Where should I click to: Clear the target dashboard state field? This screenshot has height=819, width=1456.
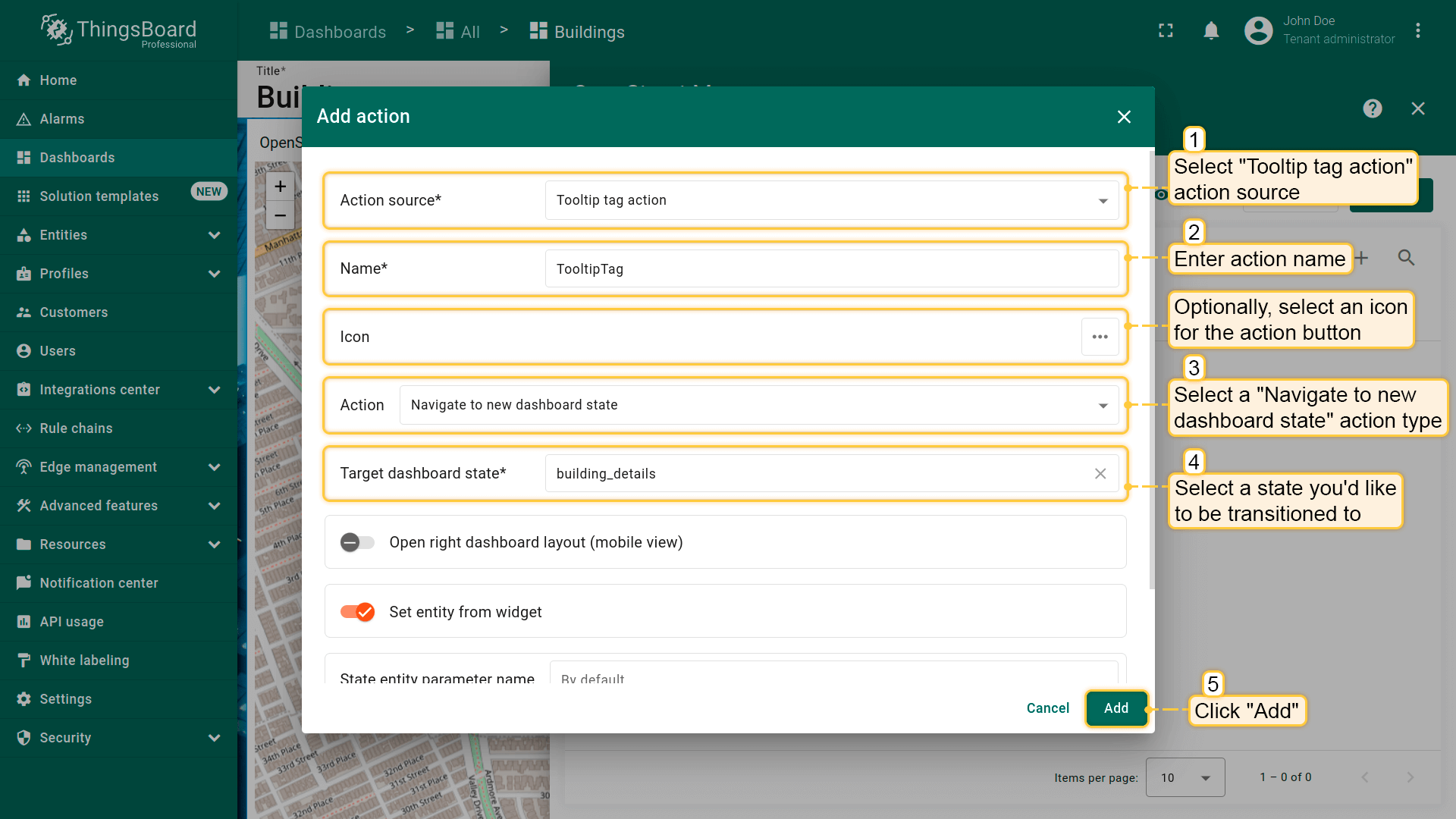coord(1100,474)
